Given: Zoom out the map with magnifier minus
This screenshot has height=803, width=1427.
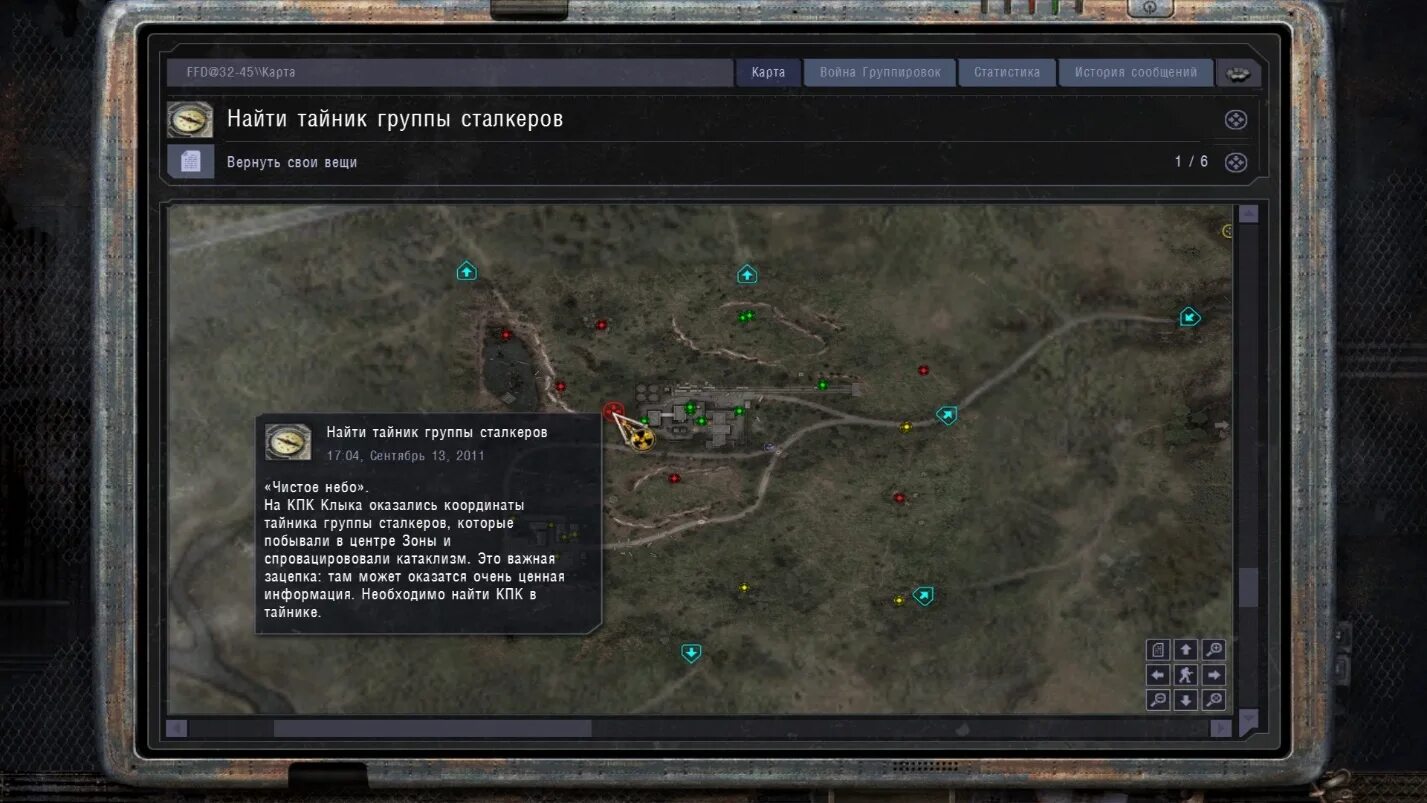Looking at the screenshot, I should [x=1158, y=700].
